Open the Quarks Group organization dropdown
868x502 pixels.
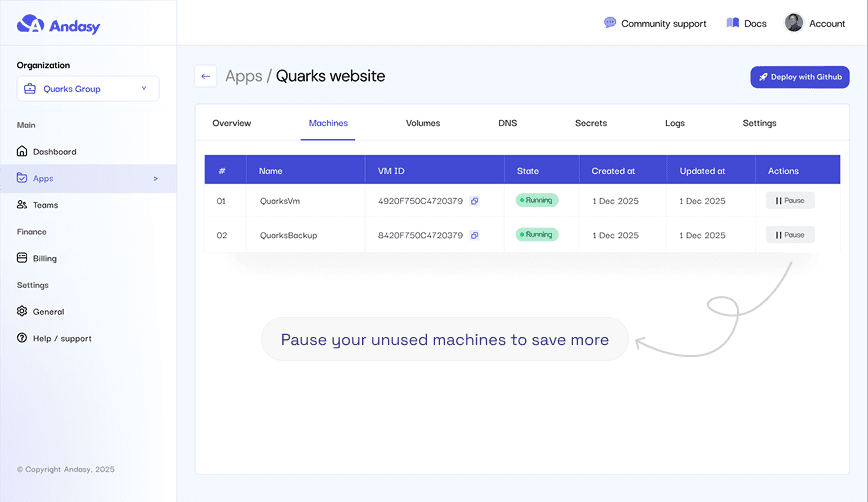click(x=88, y=89)
